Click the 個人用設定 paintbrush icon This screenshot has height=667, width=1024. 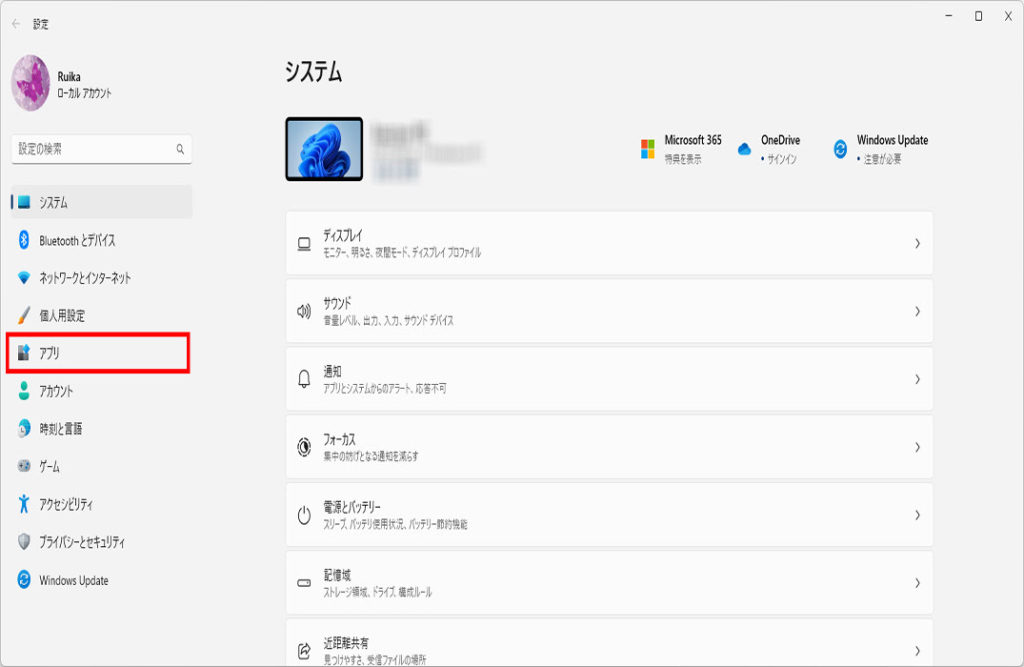tap(25, 316)
